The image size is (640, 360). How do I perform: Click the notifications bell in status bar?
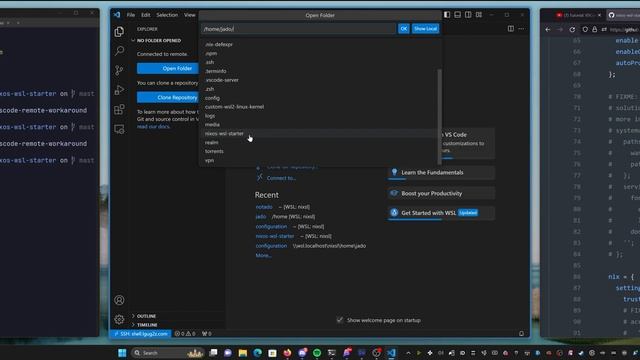[521, 333]
